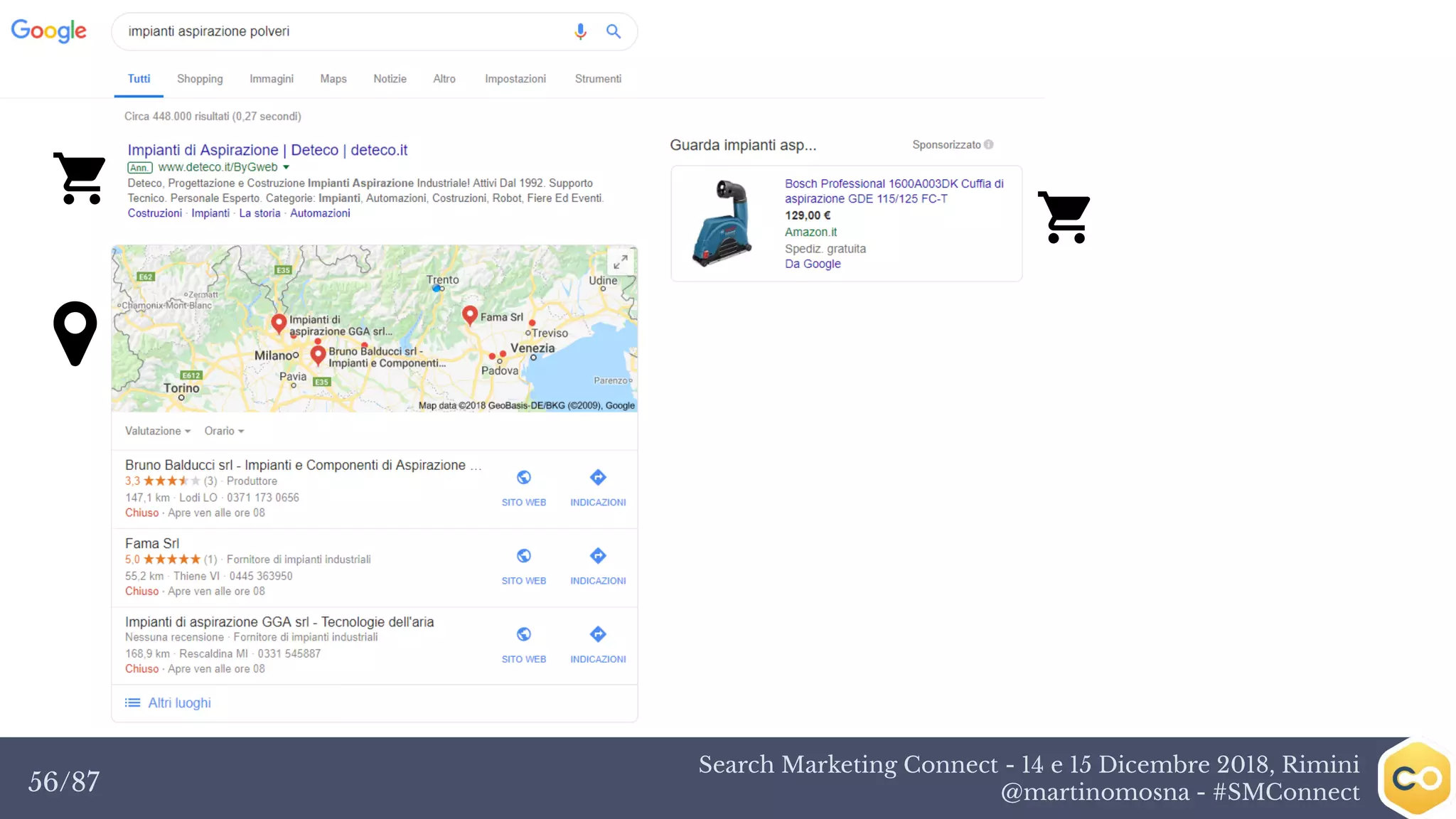The image size is (1456, 819).
Task: Open the Bruno Balducci srl local listing
Action: coord(304,465)
